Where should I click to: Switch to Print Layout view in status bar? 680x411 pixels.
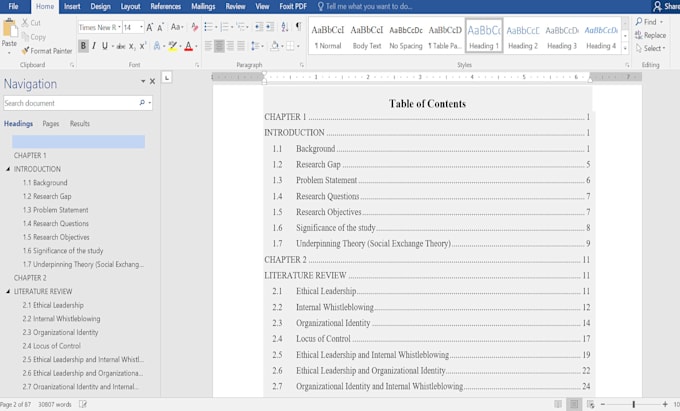point(574,404)
